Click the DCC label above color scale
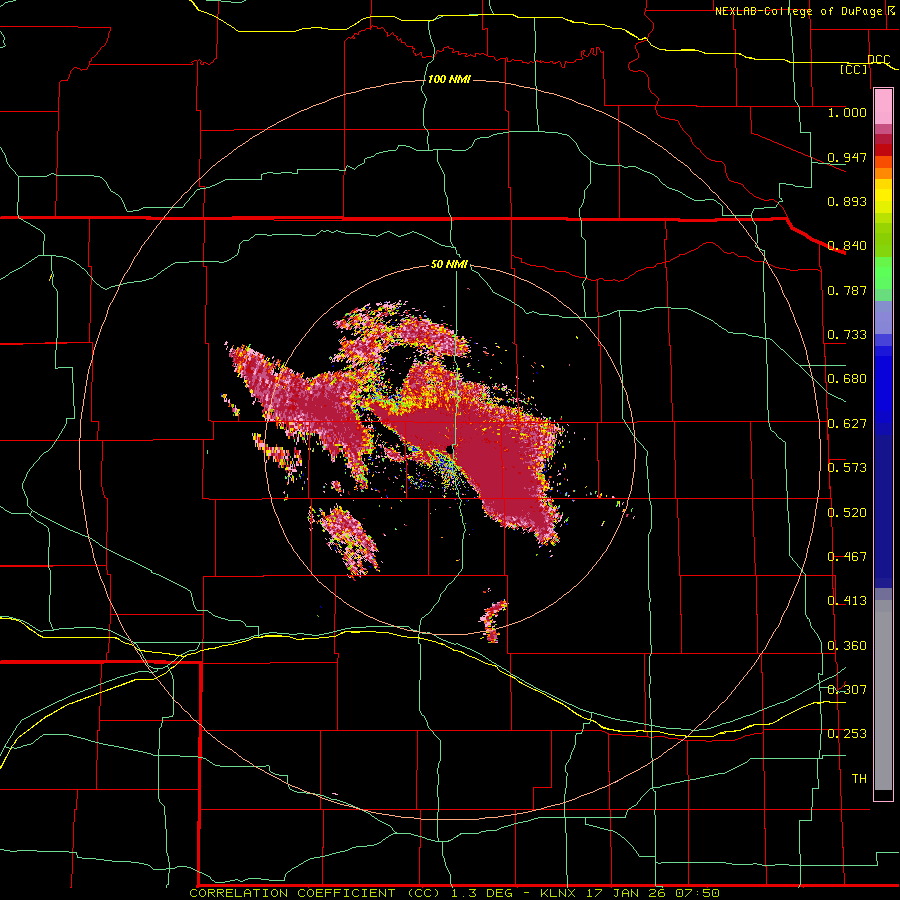Screen dimensions: 900x900 (x=879, y=60)
